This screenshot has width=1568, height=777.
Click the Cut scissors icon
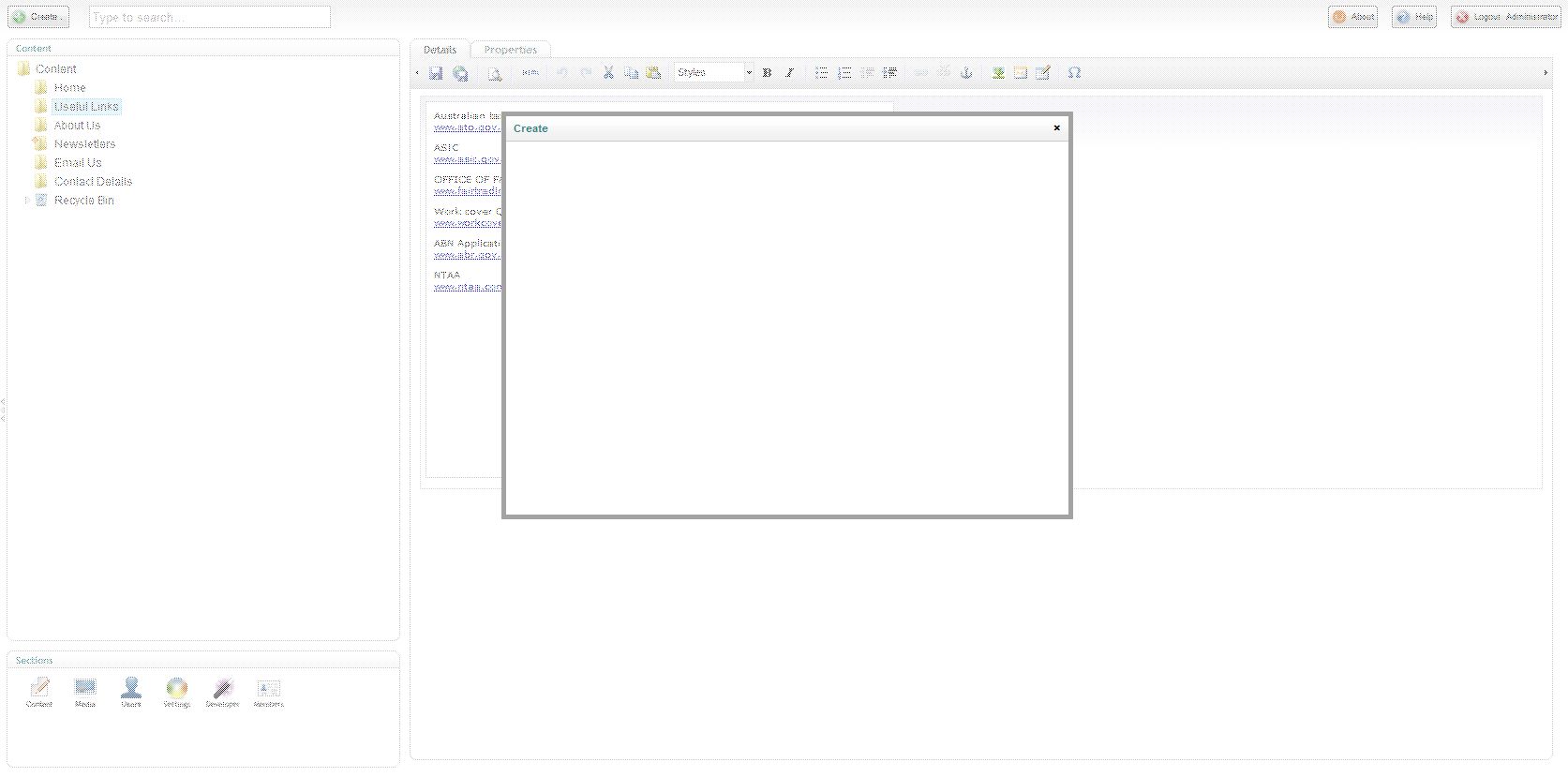point(608,73)
